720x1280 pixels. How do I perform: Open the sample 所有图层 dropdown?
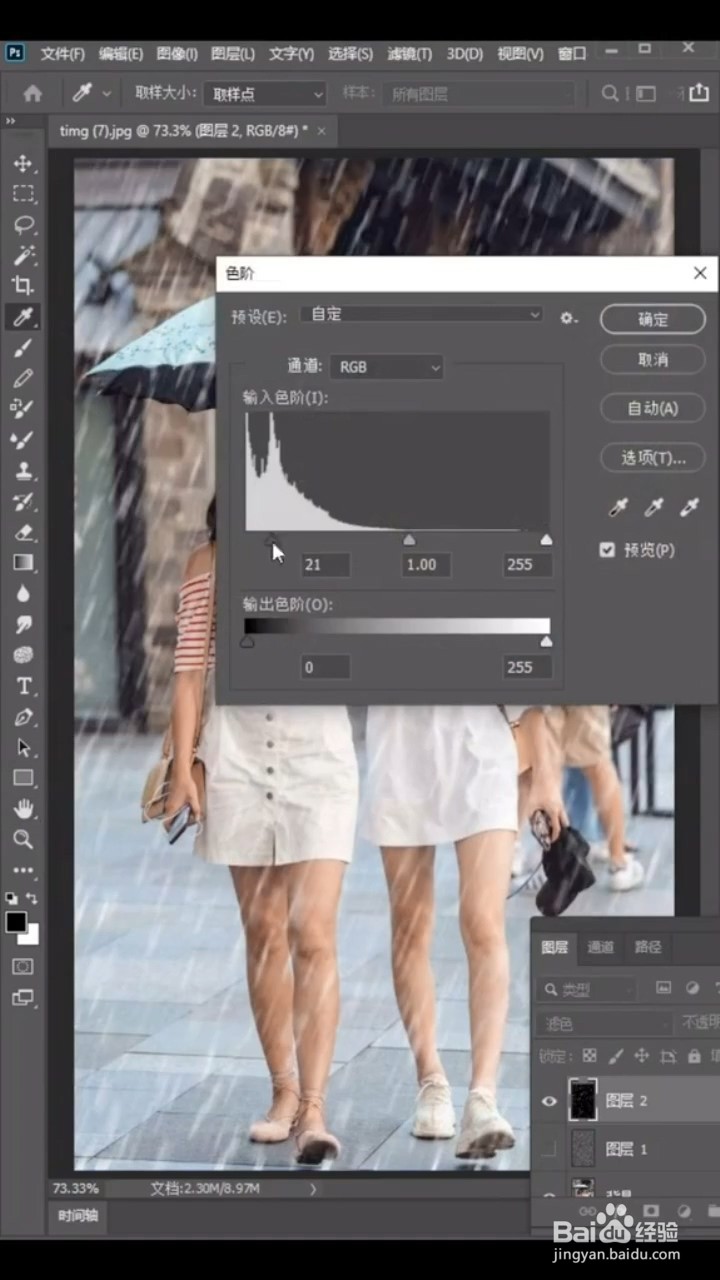pos(479,94)
